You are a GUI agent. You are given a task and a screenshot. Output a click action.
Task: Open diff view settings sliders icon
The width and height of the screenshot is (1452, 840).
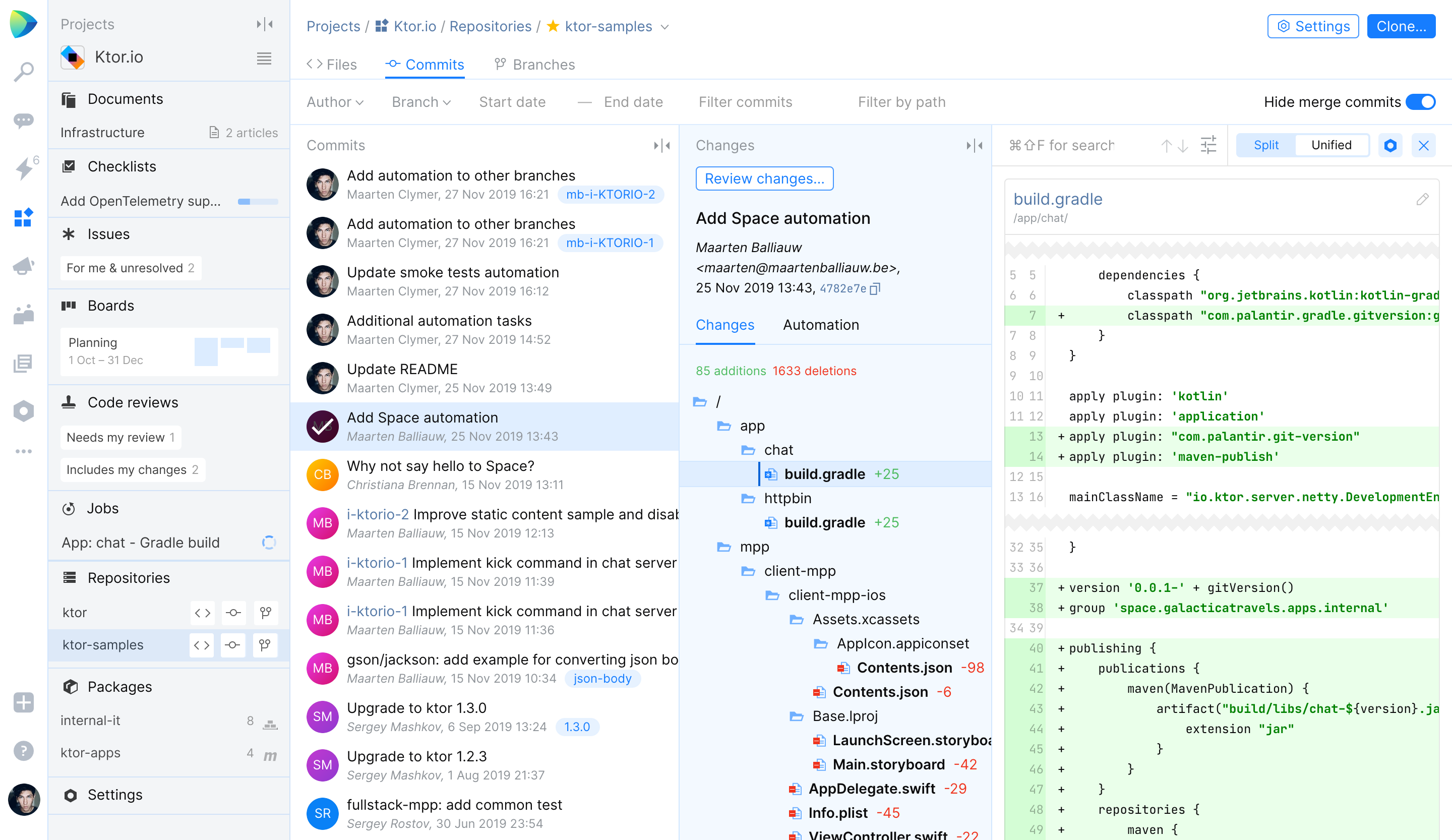tap(1208, 145)
